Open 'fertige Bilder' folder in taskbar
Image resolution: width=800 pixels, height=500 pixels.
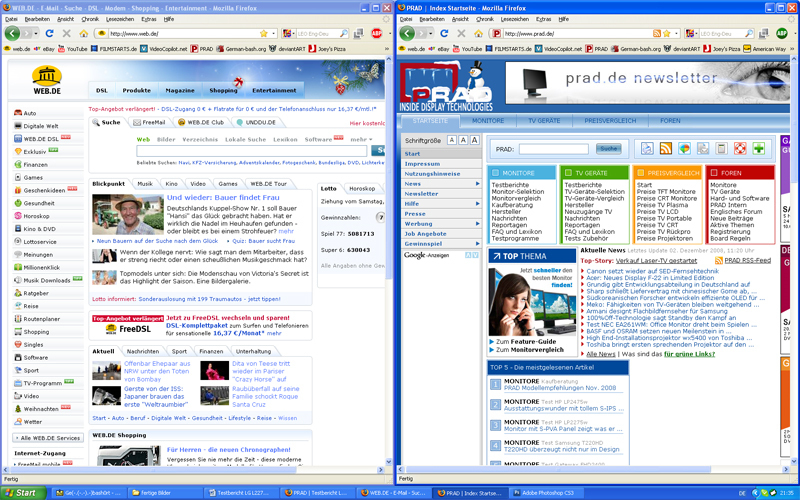[x=165, y=493]
